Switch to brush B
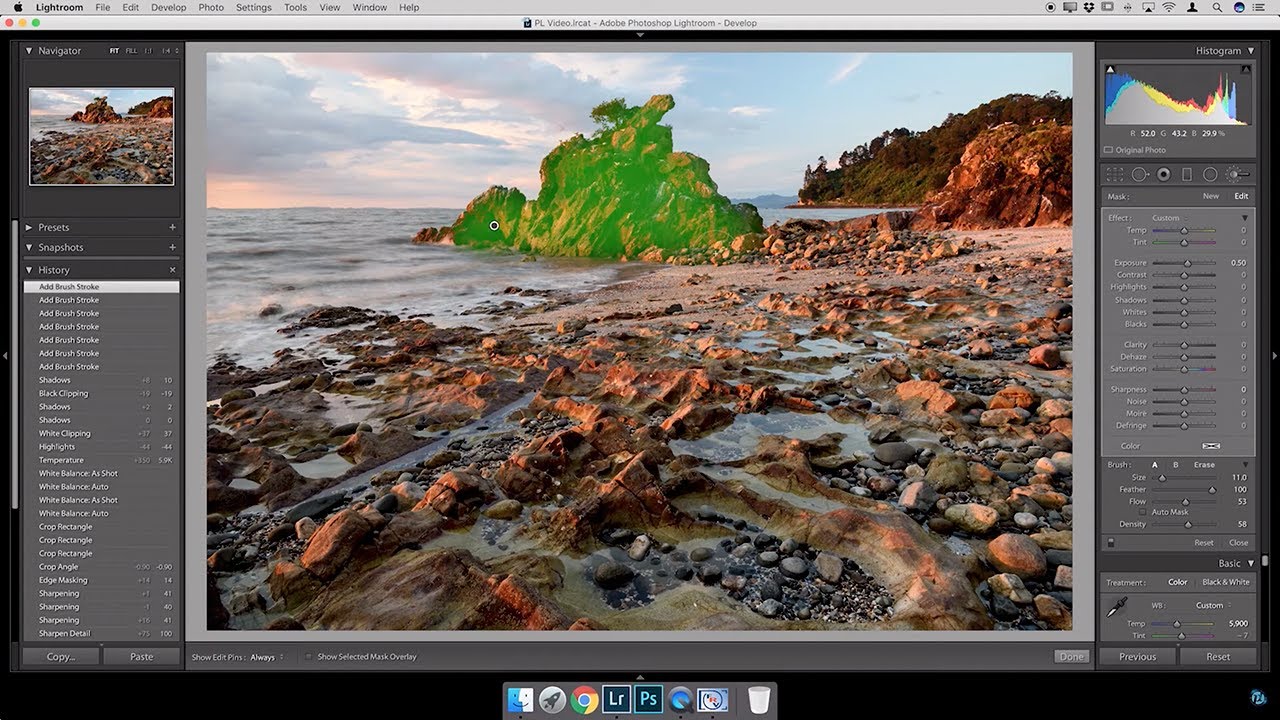 click(x=1175, y=465)
